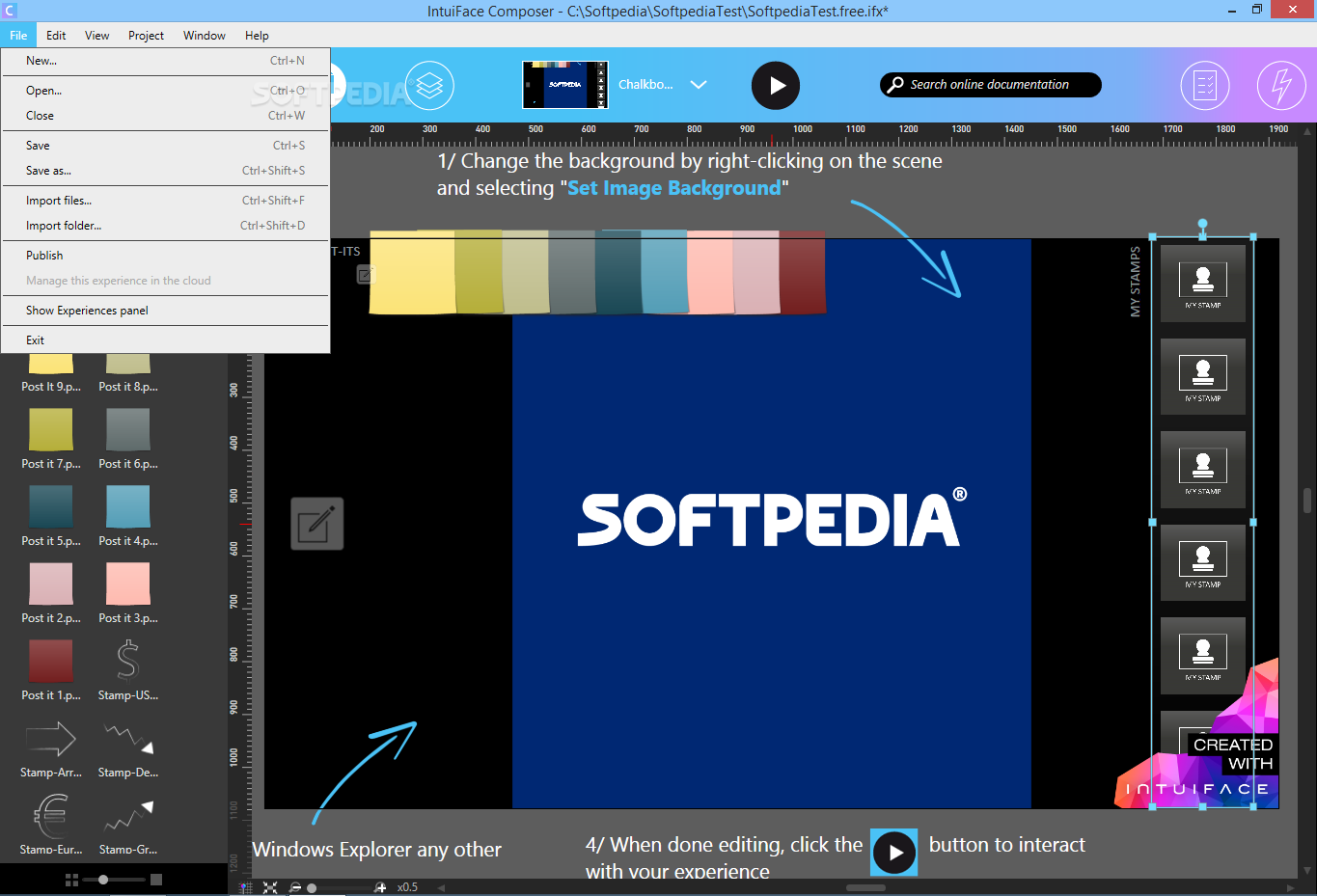Choose Save from File menu
This screenshot has height=896, width=1317.
click(165, 146)
